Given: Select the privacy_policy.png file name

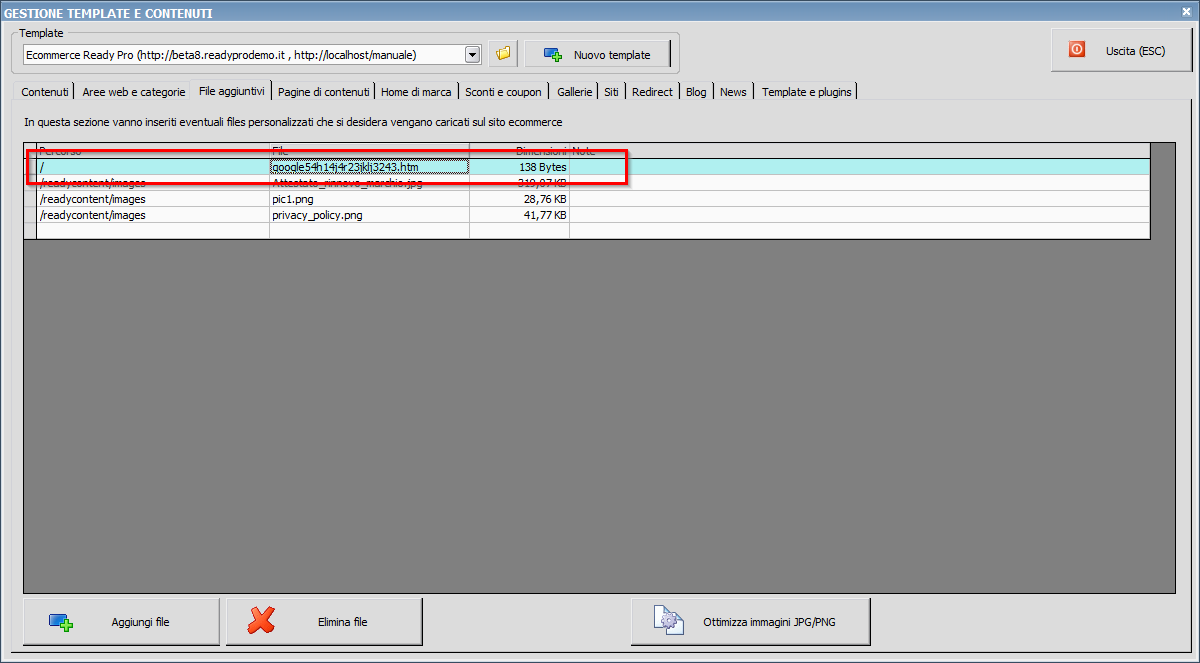Looking at the screenshot, I should 317,215.
